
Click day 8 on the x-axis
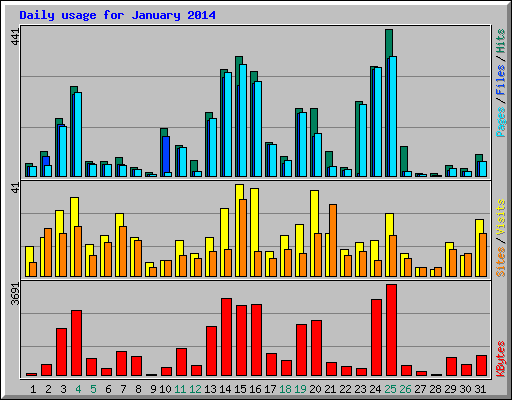138,389
